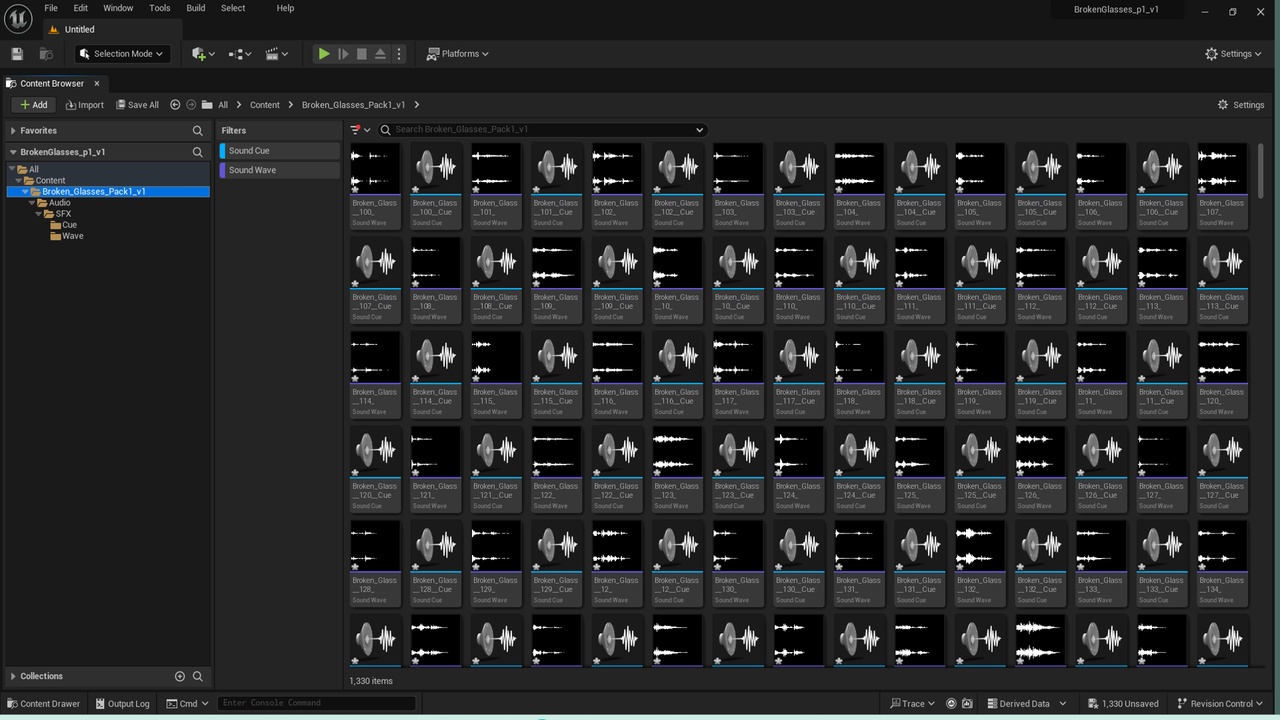Go forward in Content Browser history
1280x720 pixels.
(191, 105)
